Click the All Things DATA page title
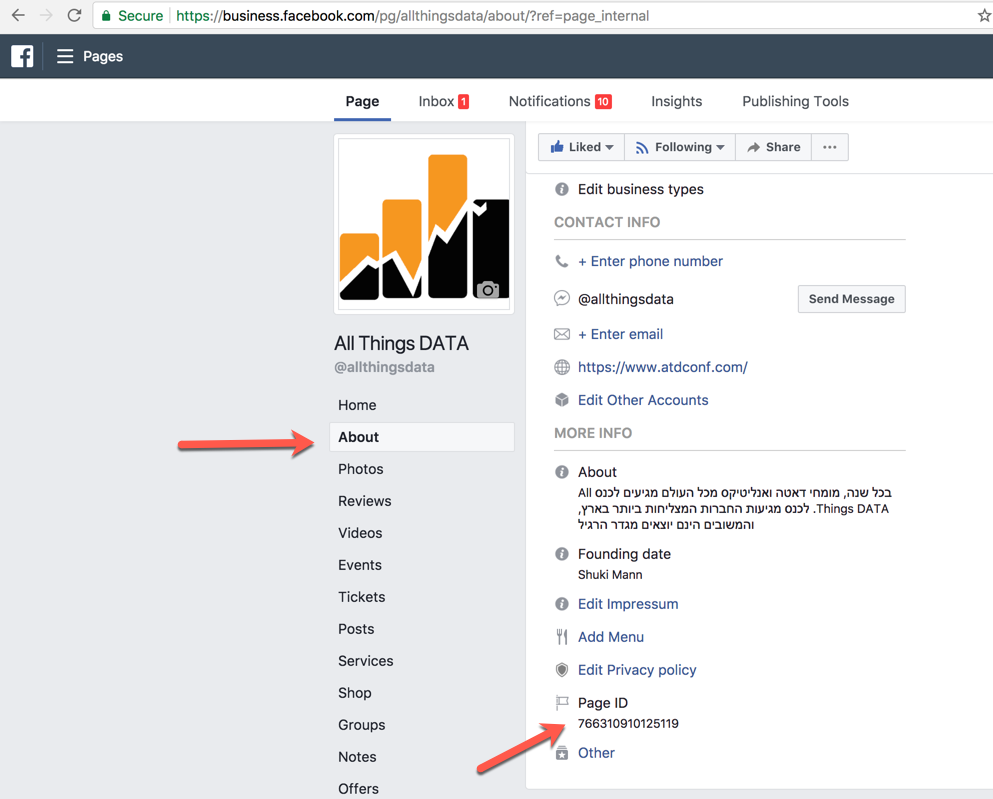Viewport: 993px width, 799px height. pyautogui.click(x=402, y=343)
